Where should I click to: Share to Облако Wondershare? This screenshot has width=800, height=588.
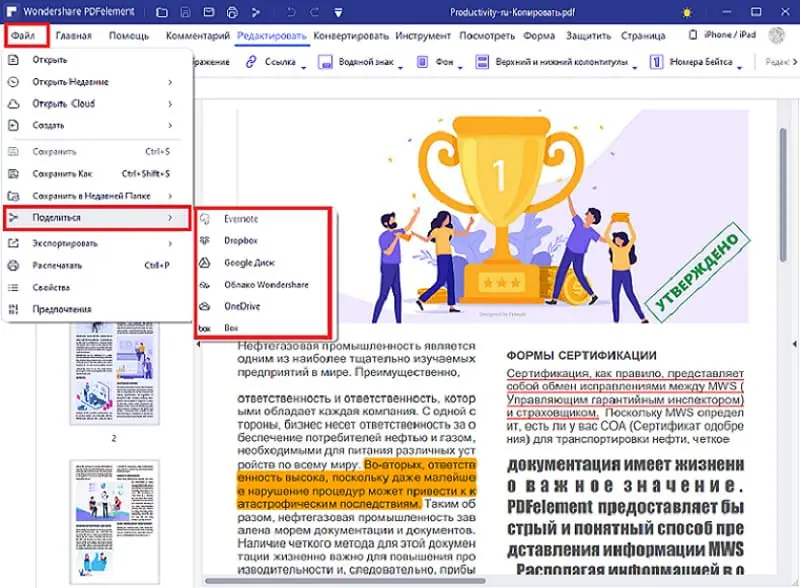click(x=263, y=285)
